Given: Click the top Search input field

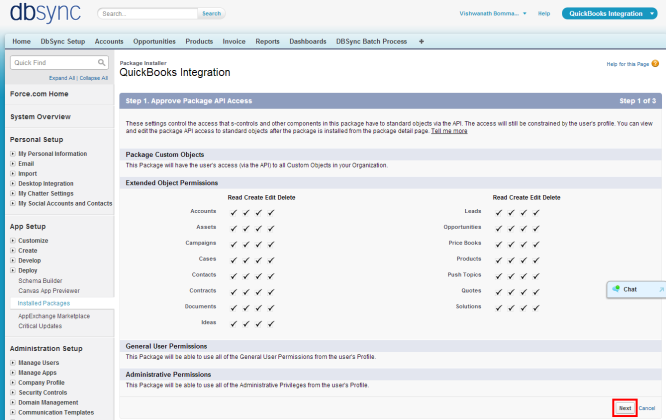Looking at the screenshot, I should (x=148, y=14).
